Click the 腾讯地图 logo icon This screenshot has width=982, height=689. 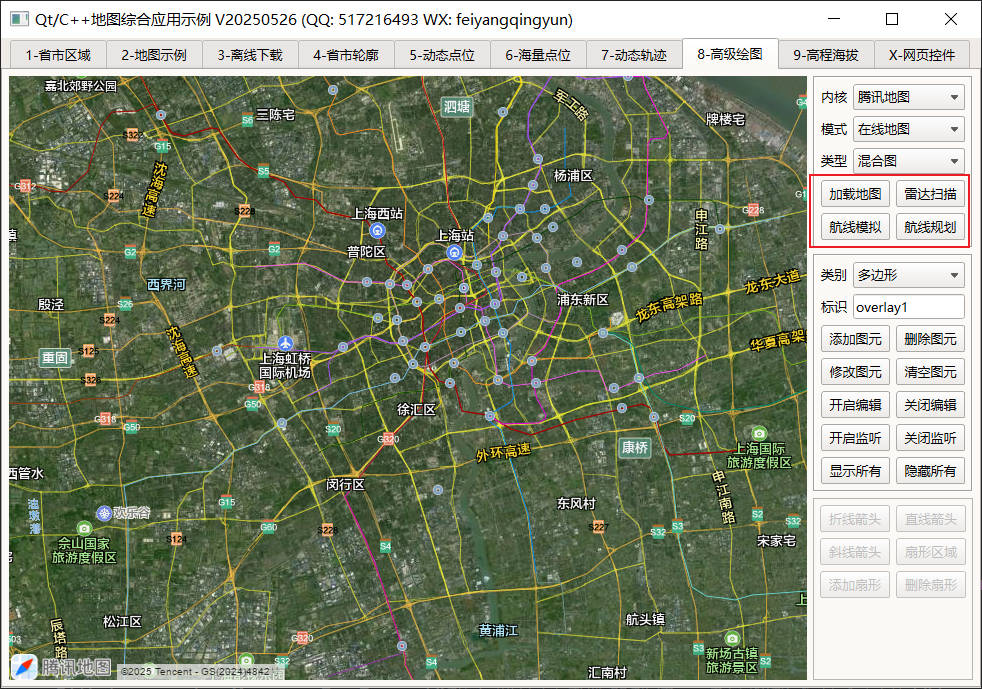pyautogui.click(x=24, y=667)
